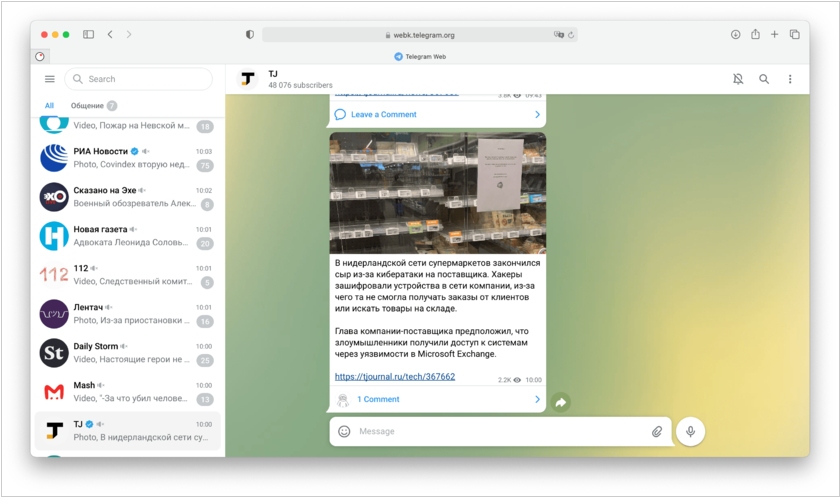Viewport: 840px width, 497px height.
Task: Open the Mash channel chat
Action: tap(128, 392)
